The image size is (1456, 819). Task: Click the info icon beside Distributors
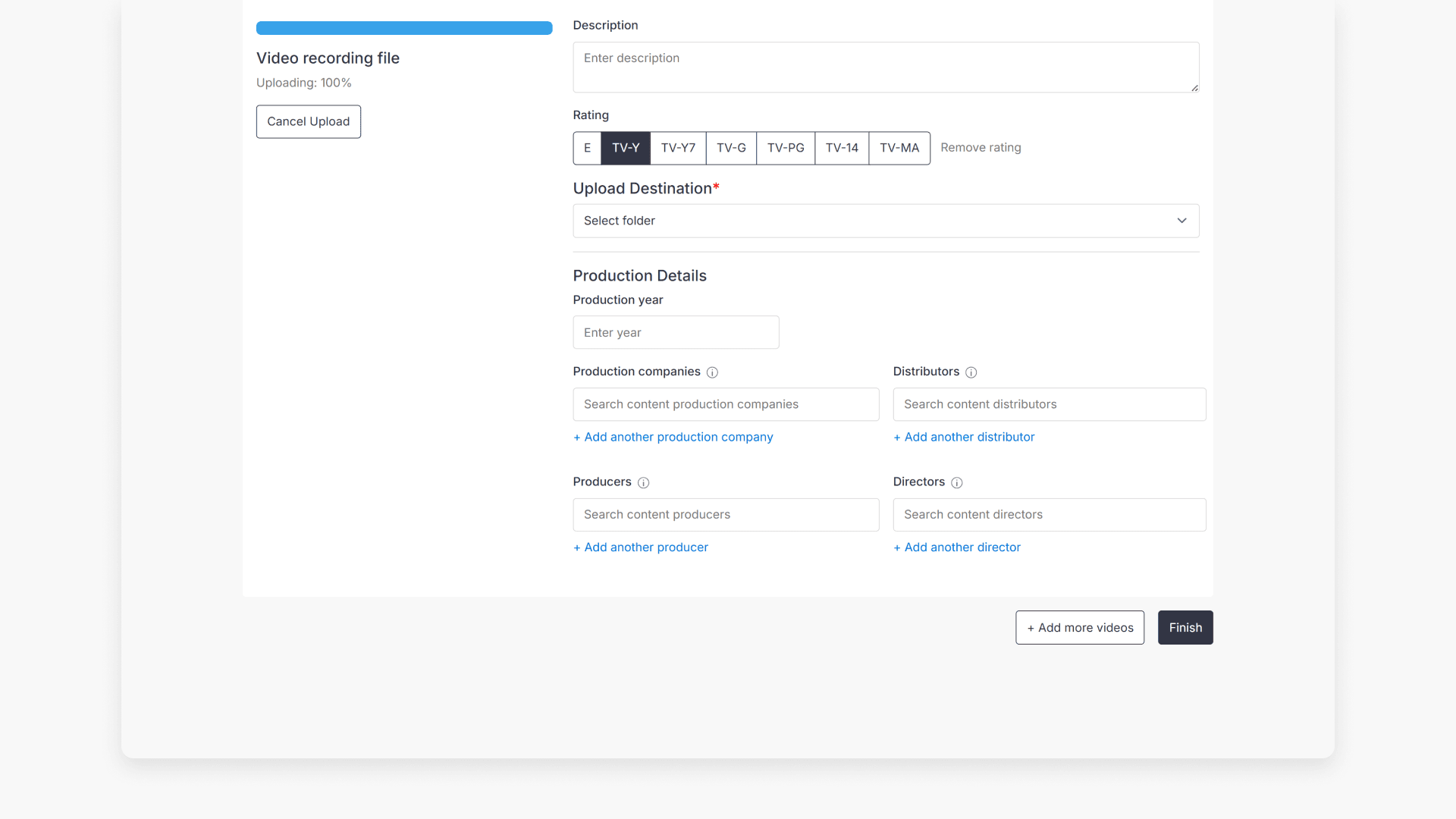point(971,372)
